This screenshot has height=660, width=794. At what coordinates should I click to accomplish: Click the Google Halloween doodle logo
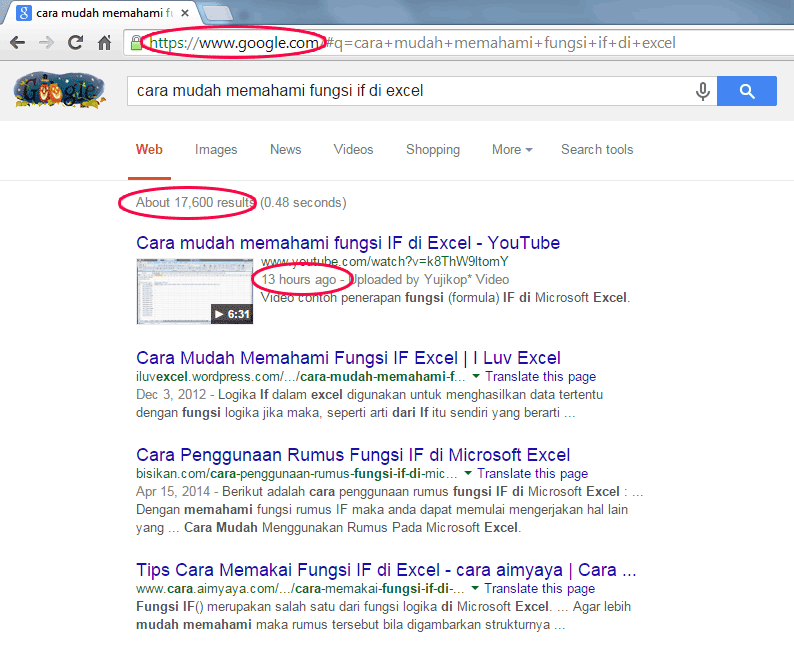(60, 90)
